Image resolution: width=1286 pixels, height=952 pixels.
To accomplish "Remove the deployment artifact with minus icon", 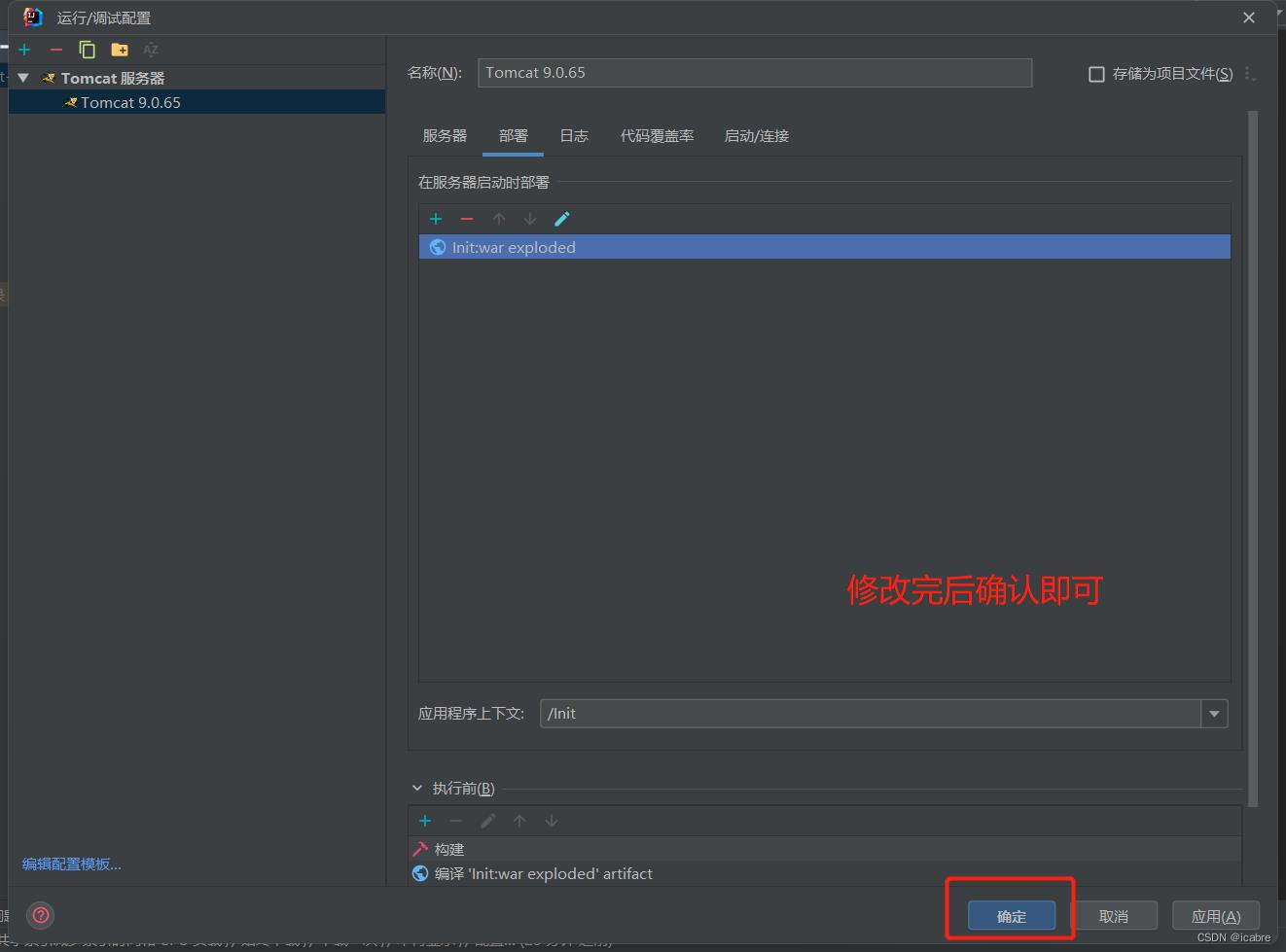I will pos(467,219).
